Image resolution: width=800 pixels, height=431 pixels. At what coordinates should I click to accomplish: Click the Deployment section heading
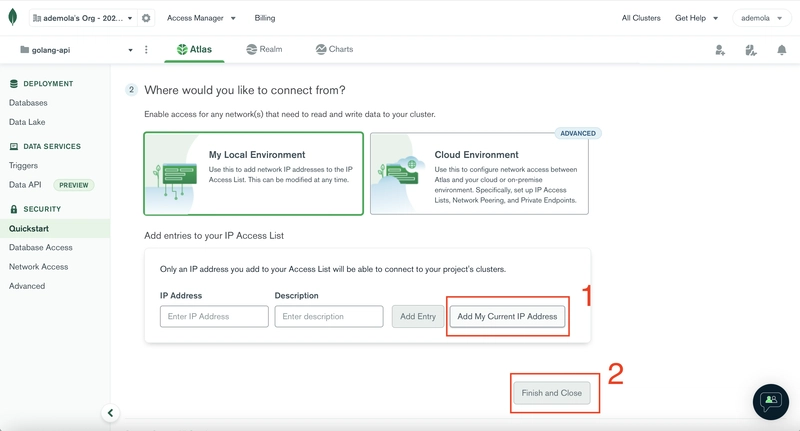(x=48, y=84)
